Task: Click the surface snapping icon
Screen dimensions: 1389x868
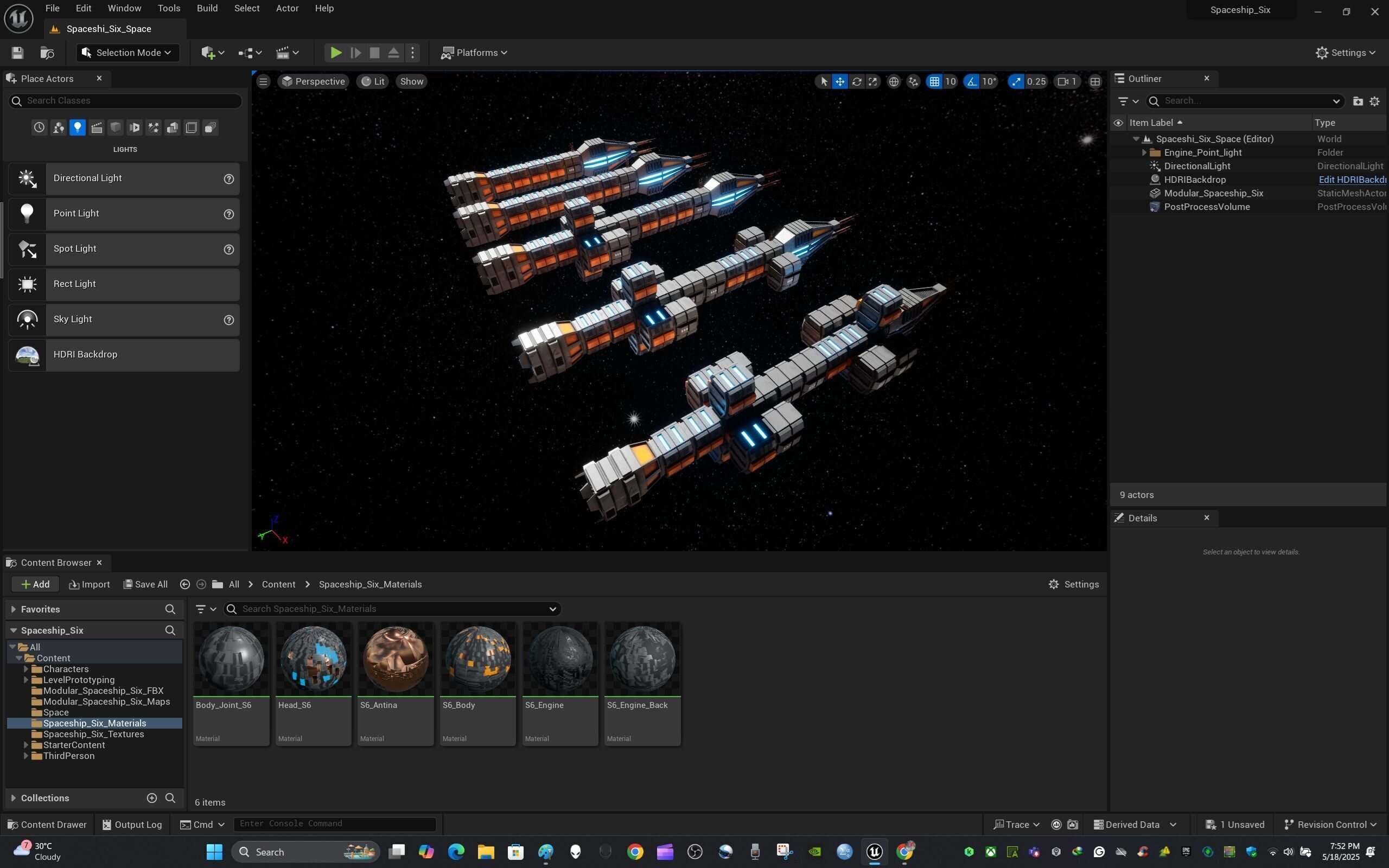Action: click(x=913, y=81)
